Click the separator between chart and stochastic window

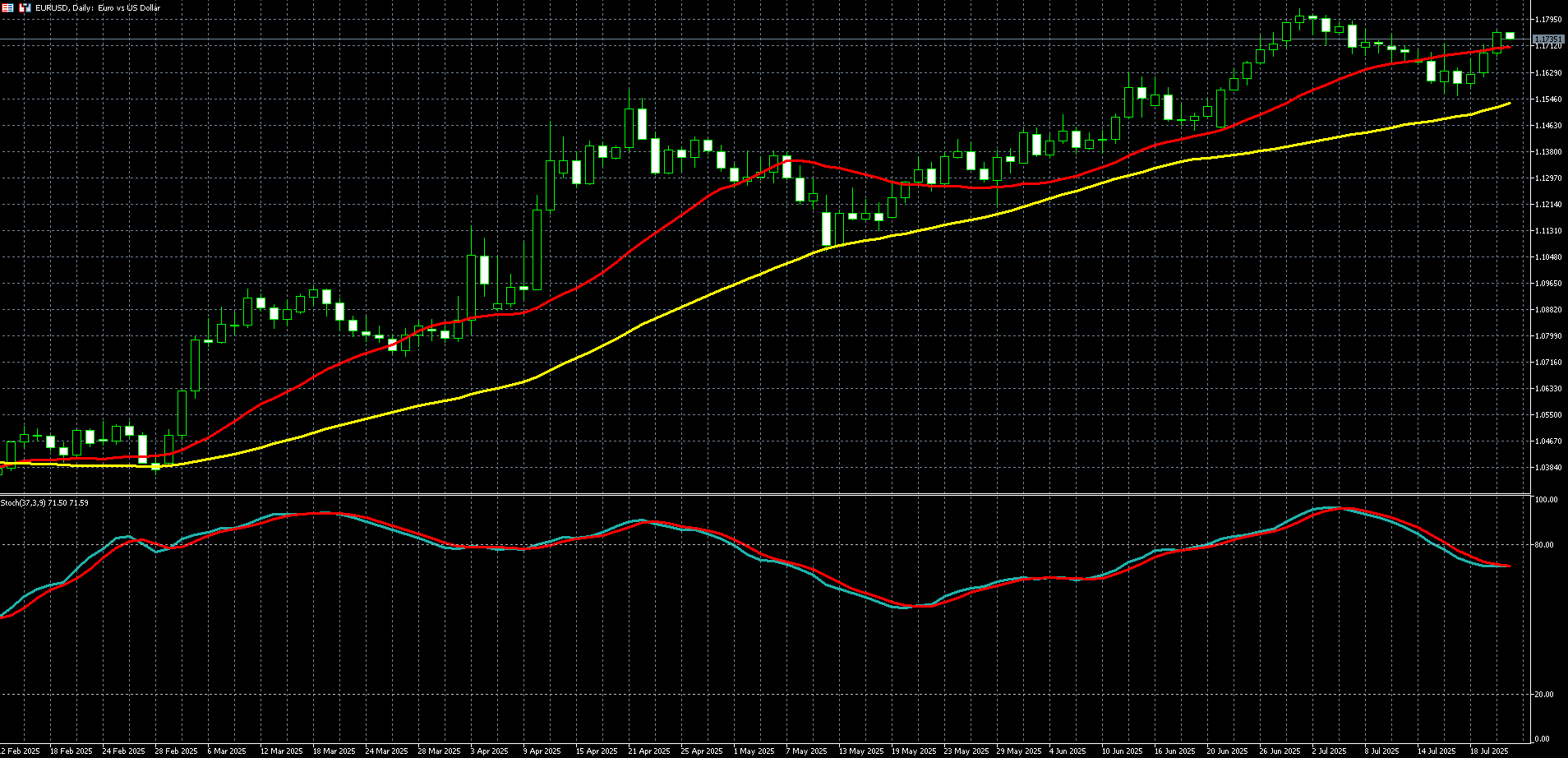click(764, 494)
